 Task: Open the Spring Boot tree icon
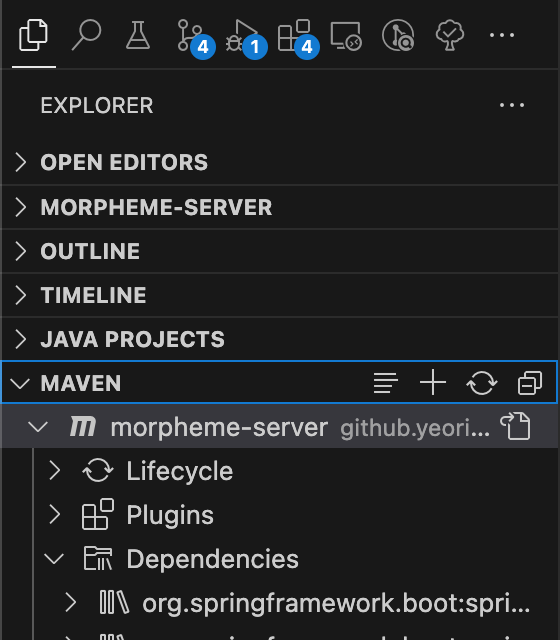450,36
